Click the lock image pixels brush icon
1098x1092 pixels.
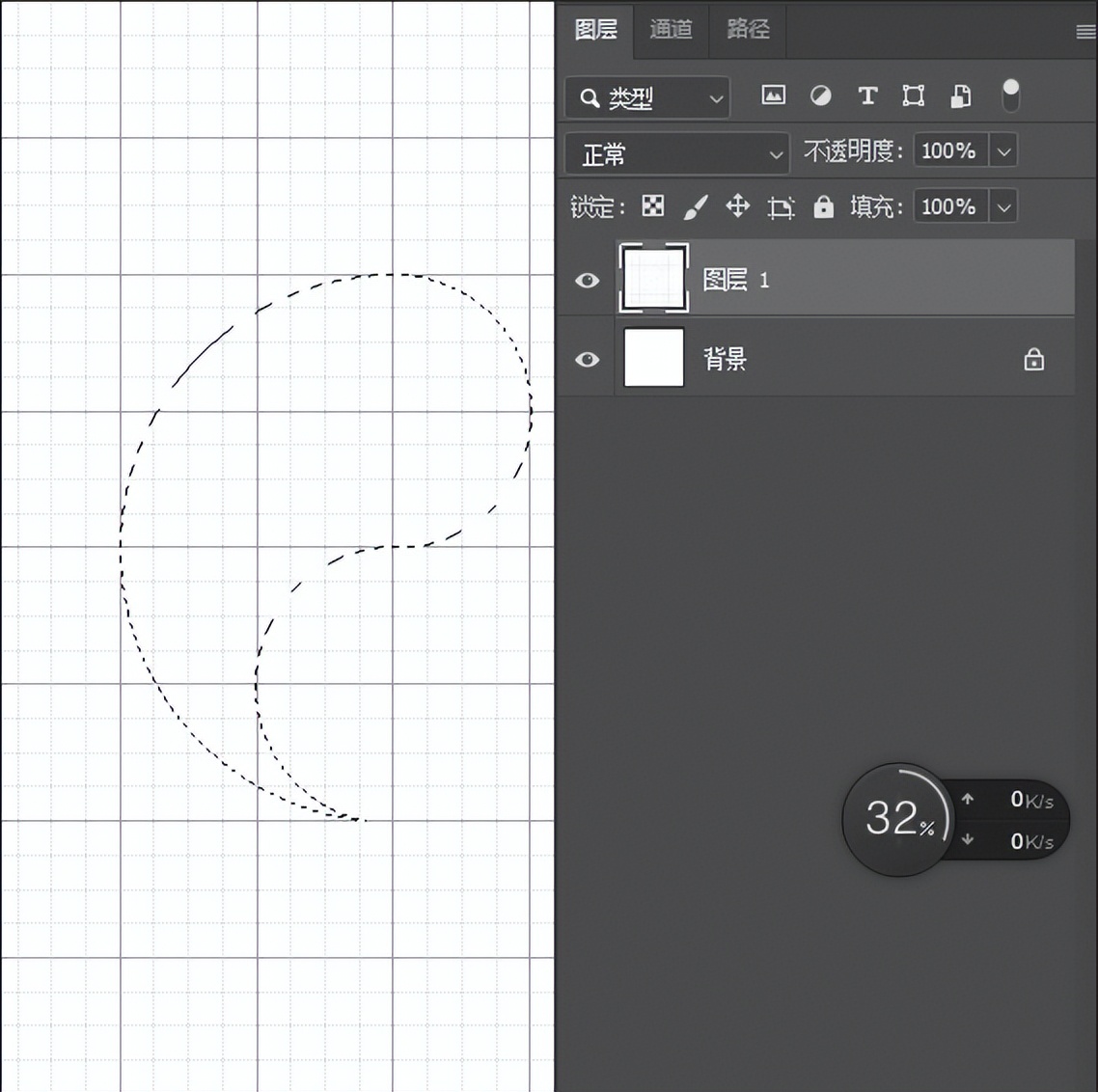click(x=695, y=205)
